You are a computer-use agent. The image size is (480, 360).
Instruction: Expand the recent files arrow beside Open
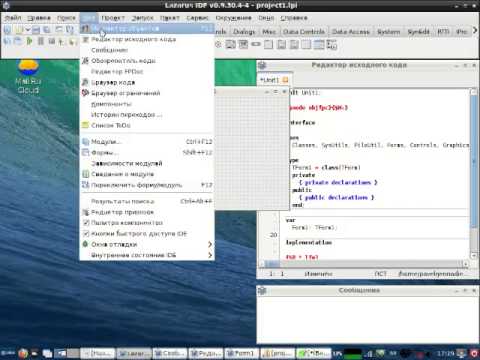[28, 30]
